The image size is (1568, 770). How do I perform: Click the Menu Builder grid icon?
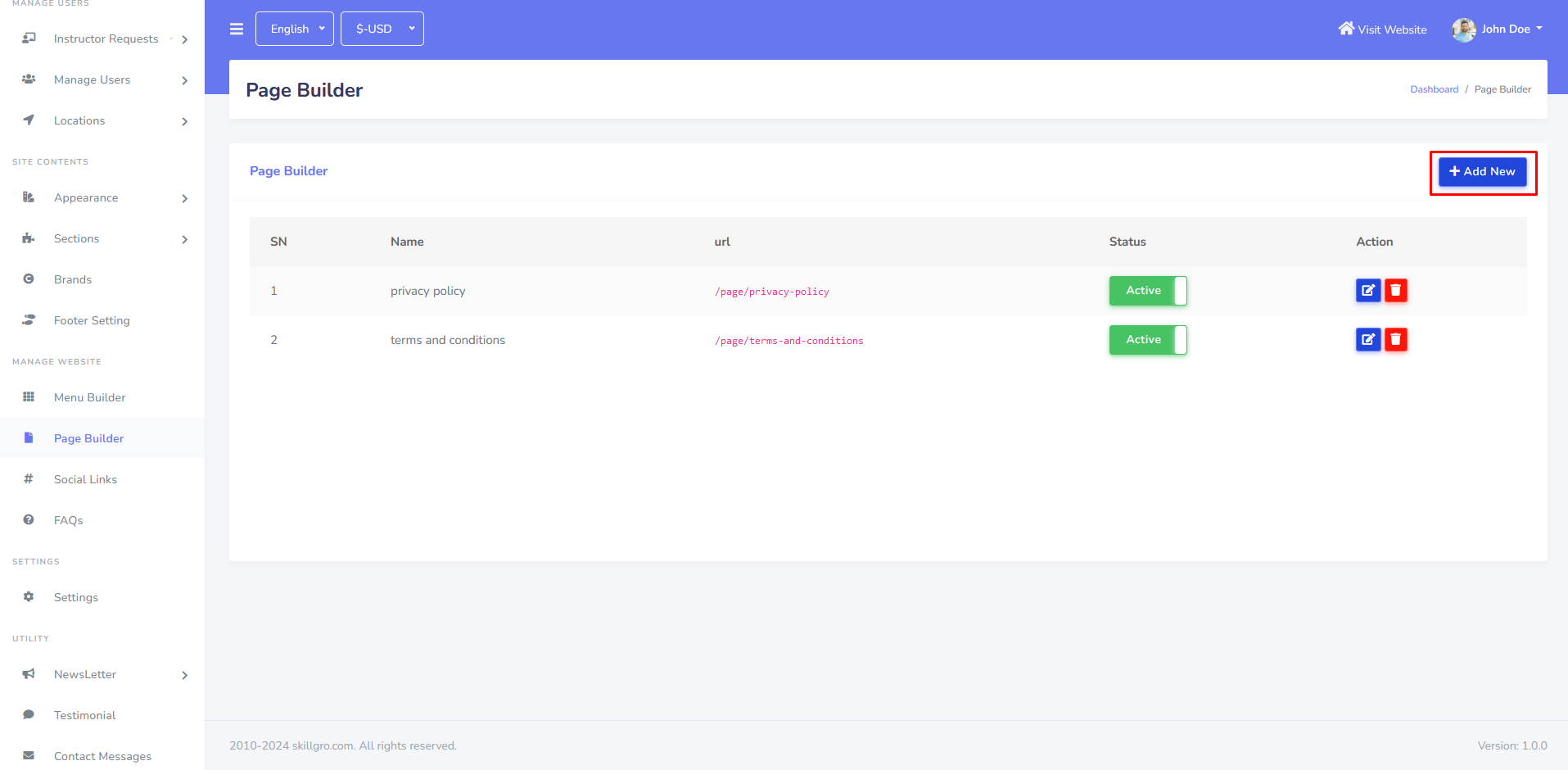pos(29,397)
